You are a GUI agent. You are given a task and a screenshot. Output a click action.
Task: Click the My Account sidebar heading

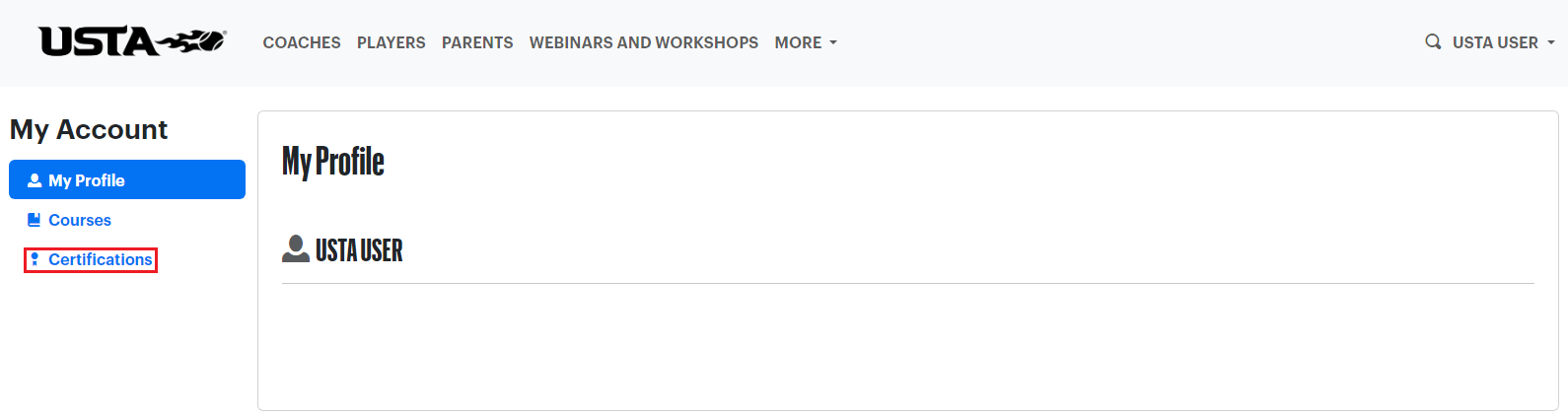pos(89,129)
